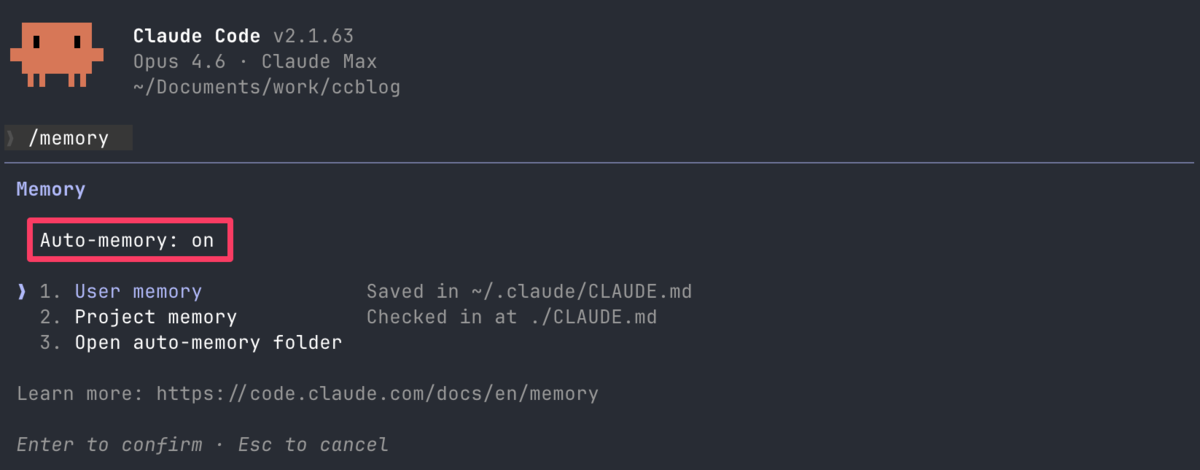Click the /memory command input field
The height and width of the screenshot is (470, 1200).
pyautogui.click(x=68, y=138)
